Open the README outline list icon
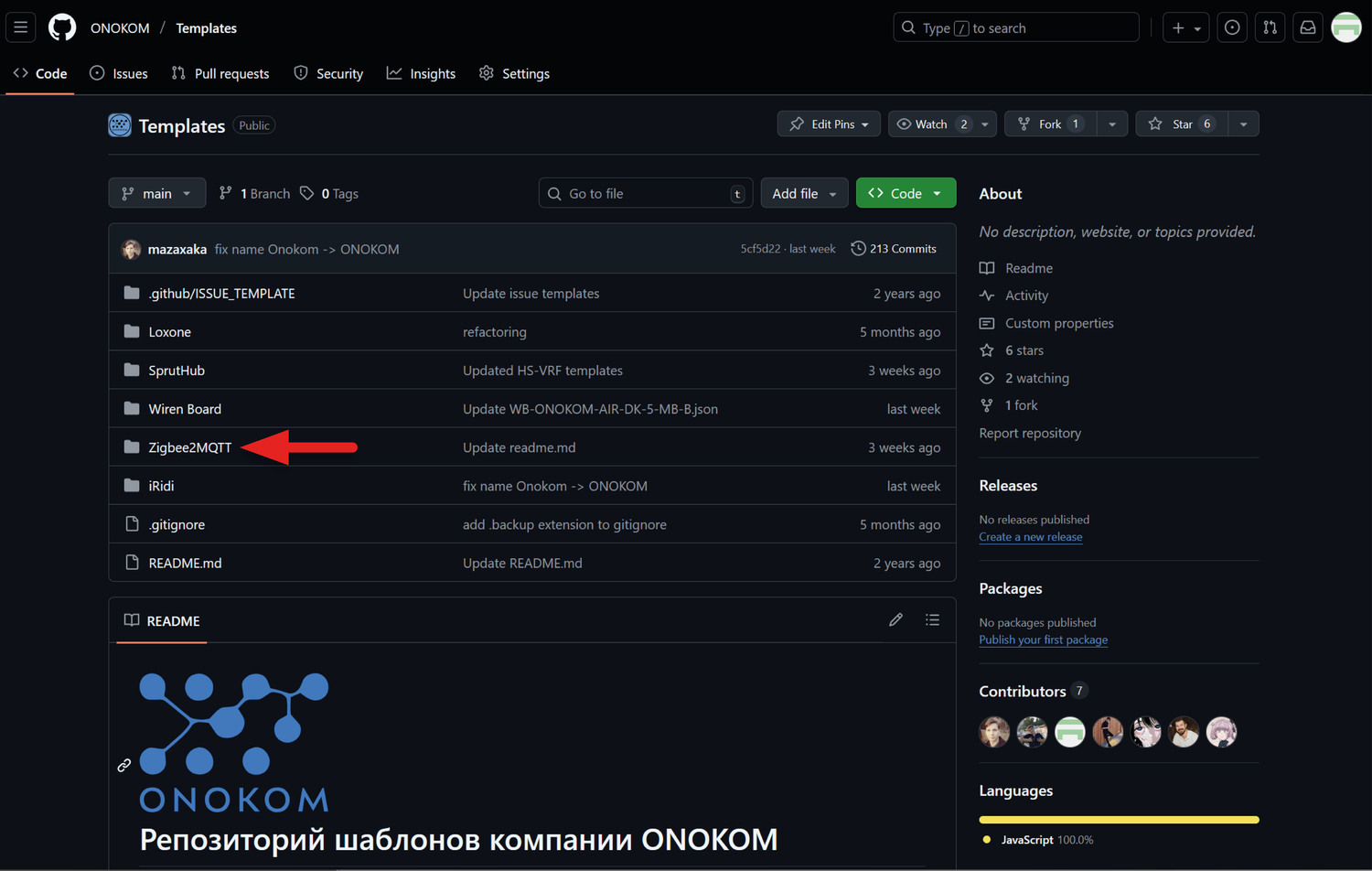This screenshot has width=1372, height=871. click(x=932, y=619)
